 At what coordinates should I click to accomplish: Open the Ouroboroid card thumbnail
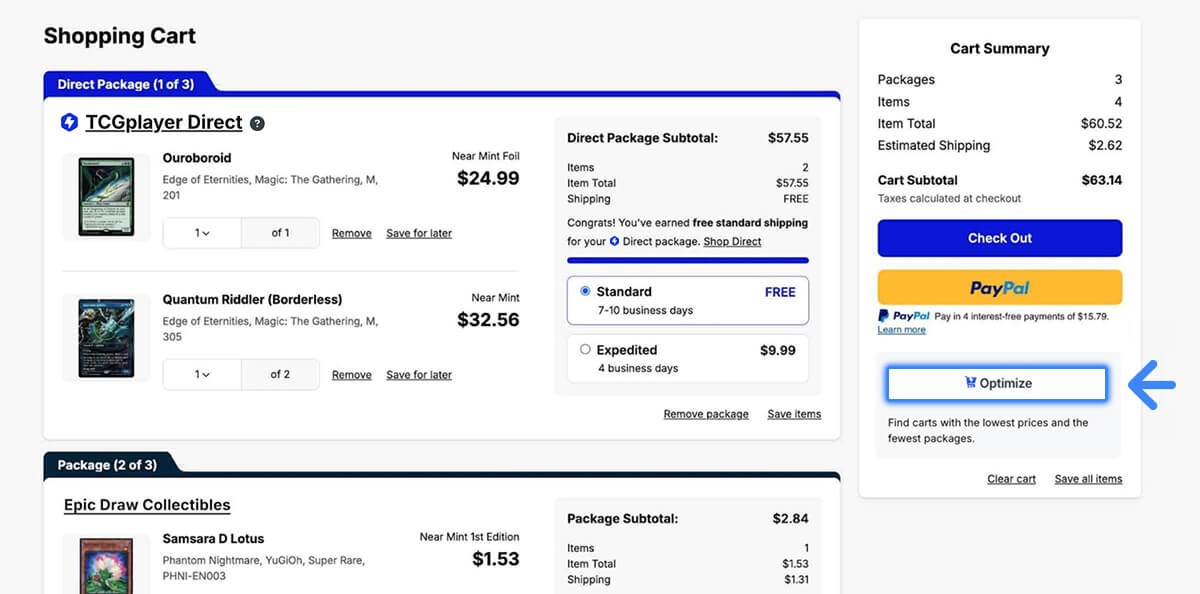click(x=106, y=197)
